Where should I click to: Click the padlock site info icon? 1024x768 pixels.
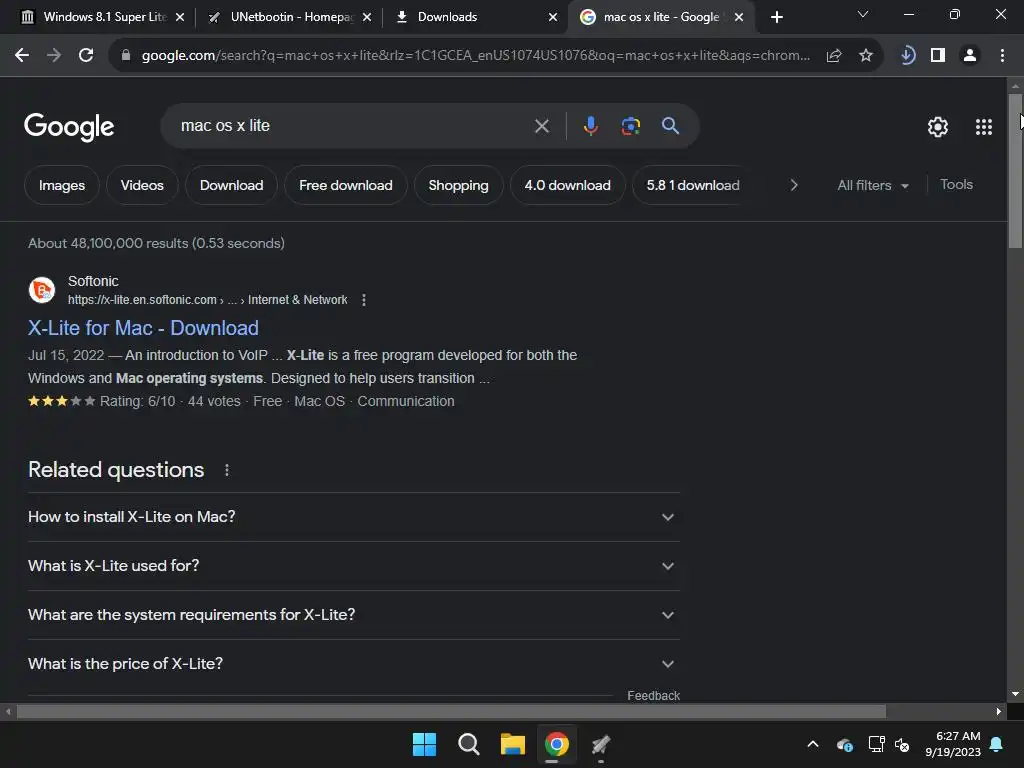126,56
